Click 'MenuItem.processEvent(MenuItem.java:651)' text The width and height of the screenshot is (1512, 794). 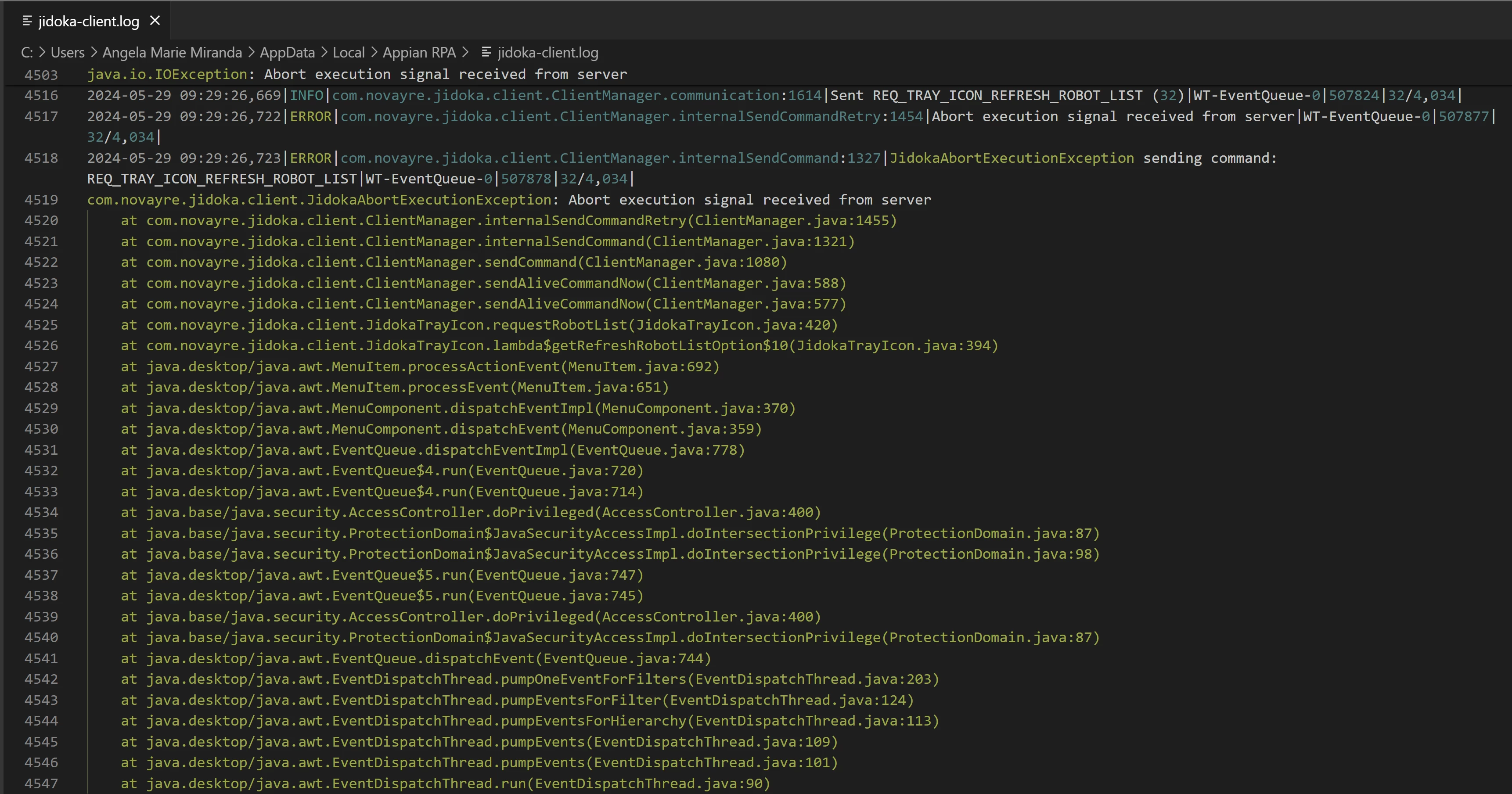pos(500,387)
